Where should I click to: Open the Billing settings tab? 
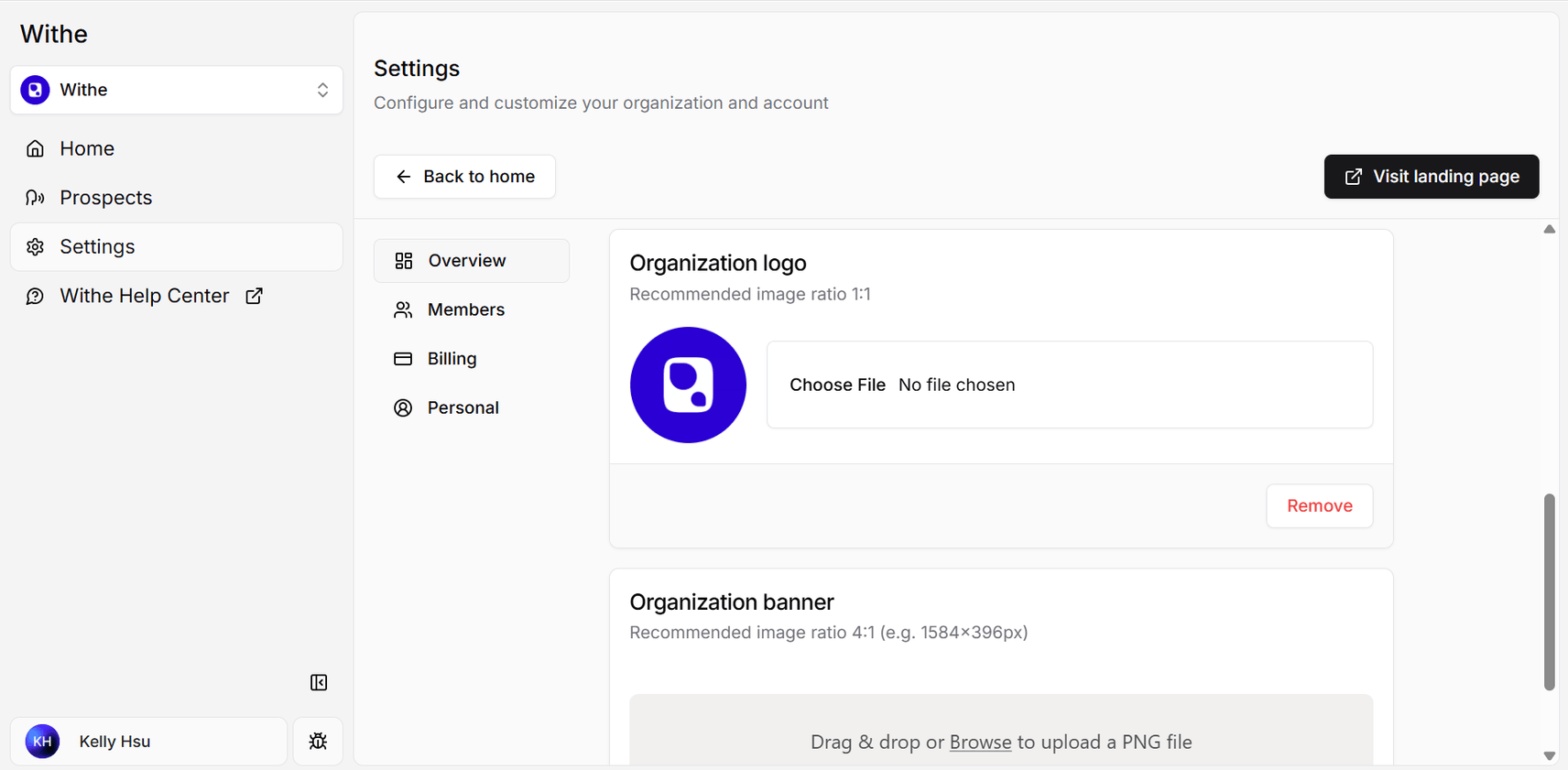point(472,359)
